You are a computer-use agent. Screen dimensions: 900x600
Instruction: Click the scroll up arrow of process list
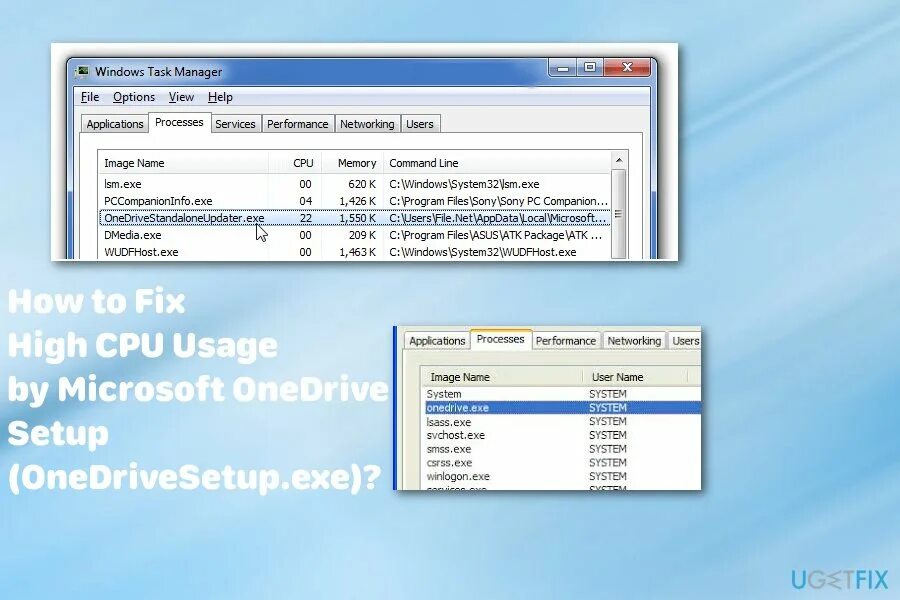(619, 160)
